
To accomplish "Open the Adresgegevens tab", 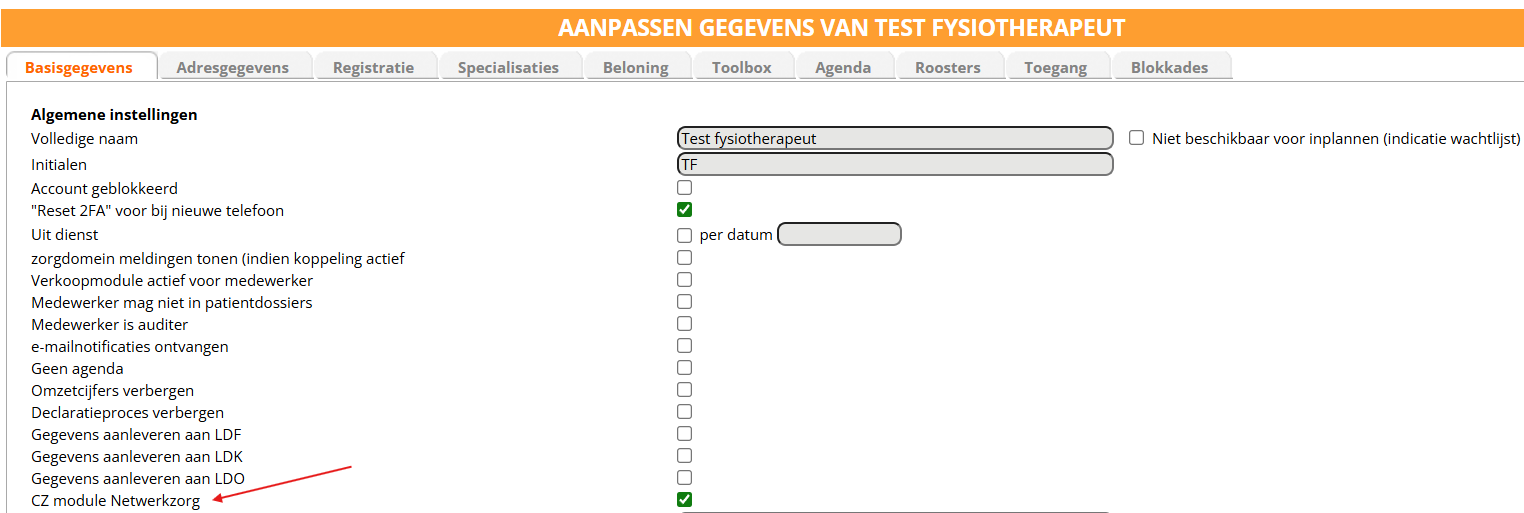I will (x=232, y=68).
